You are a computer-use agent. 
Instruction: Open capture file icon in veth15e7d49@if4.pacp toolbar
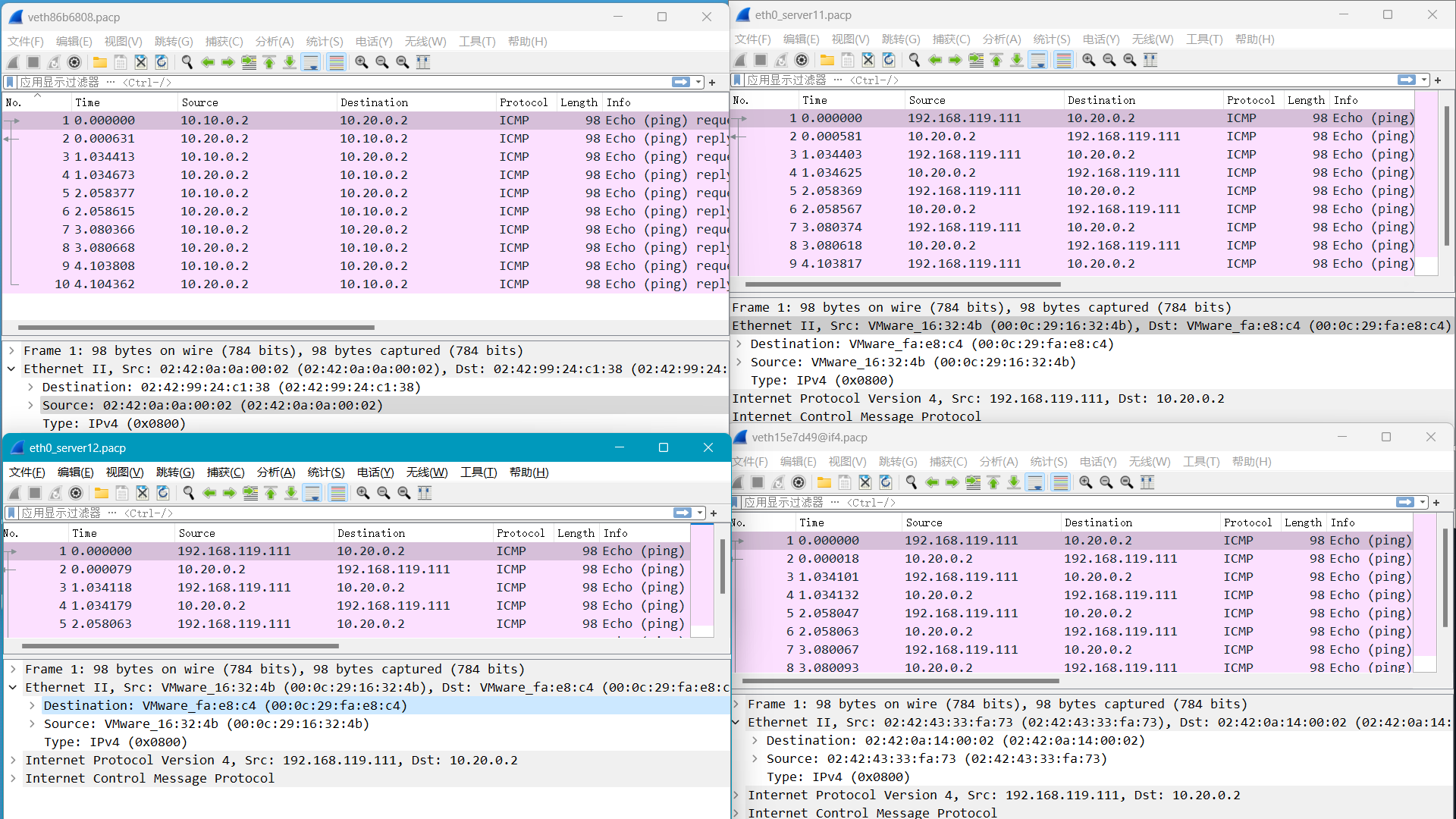pyautogui.click(x=824, y=482)
